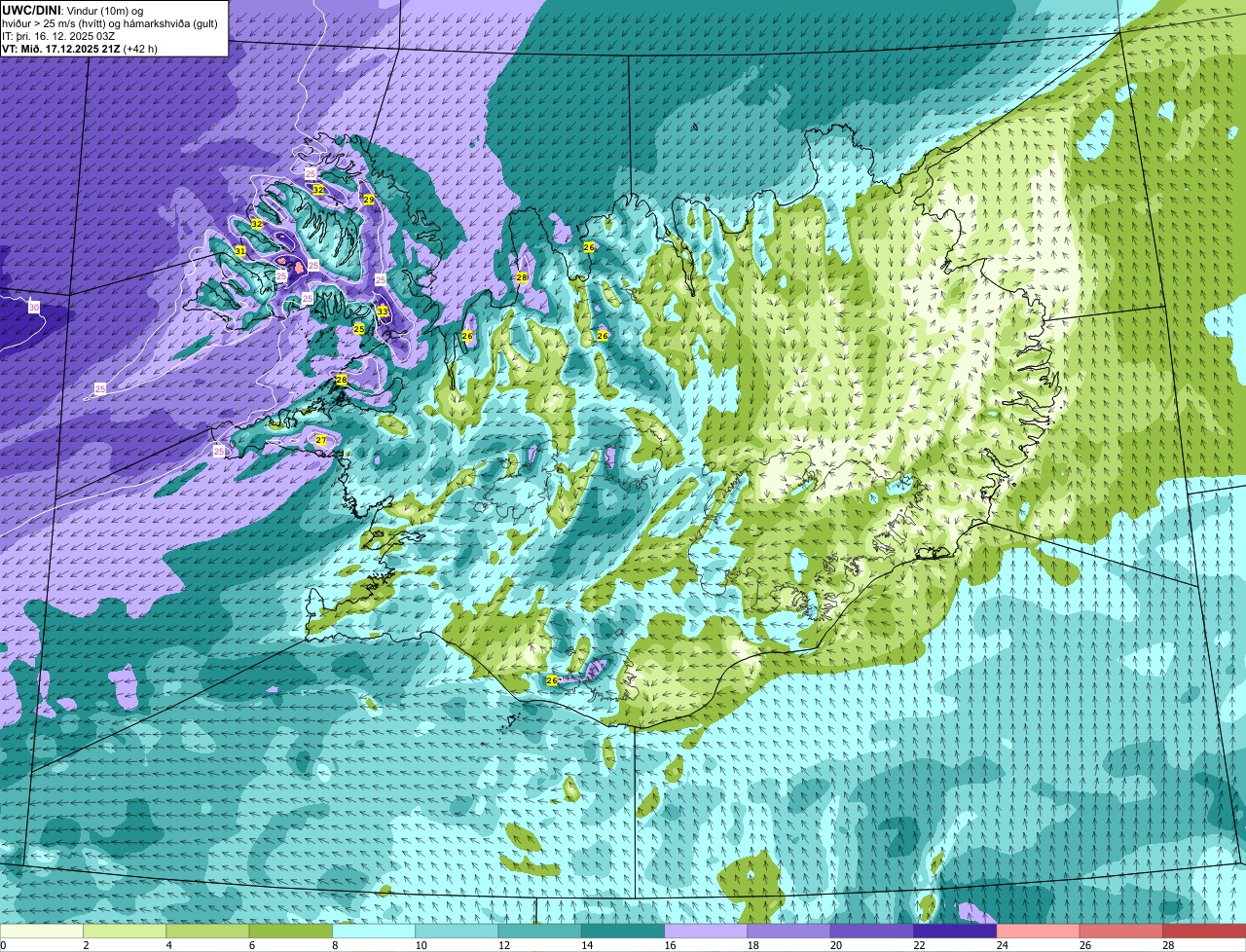Select the 26–28 m/s salmon legend swatch

click(x=1121, y=932)
